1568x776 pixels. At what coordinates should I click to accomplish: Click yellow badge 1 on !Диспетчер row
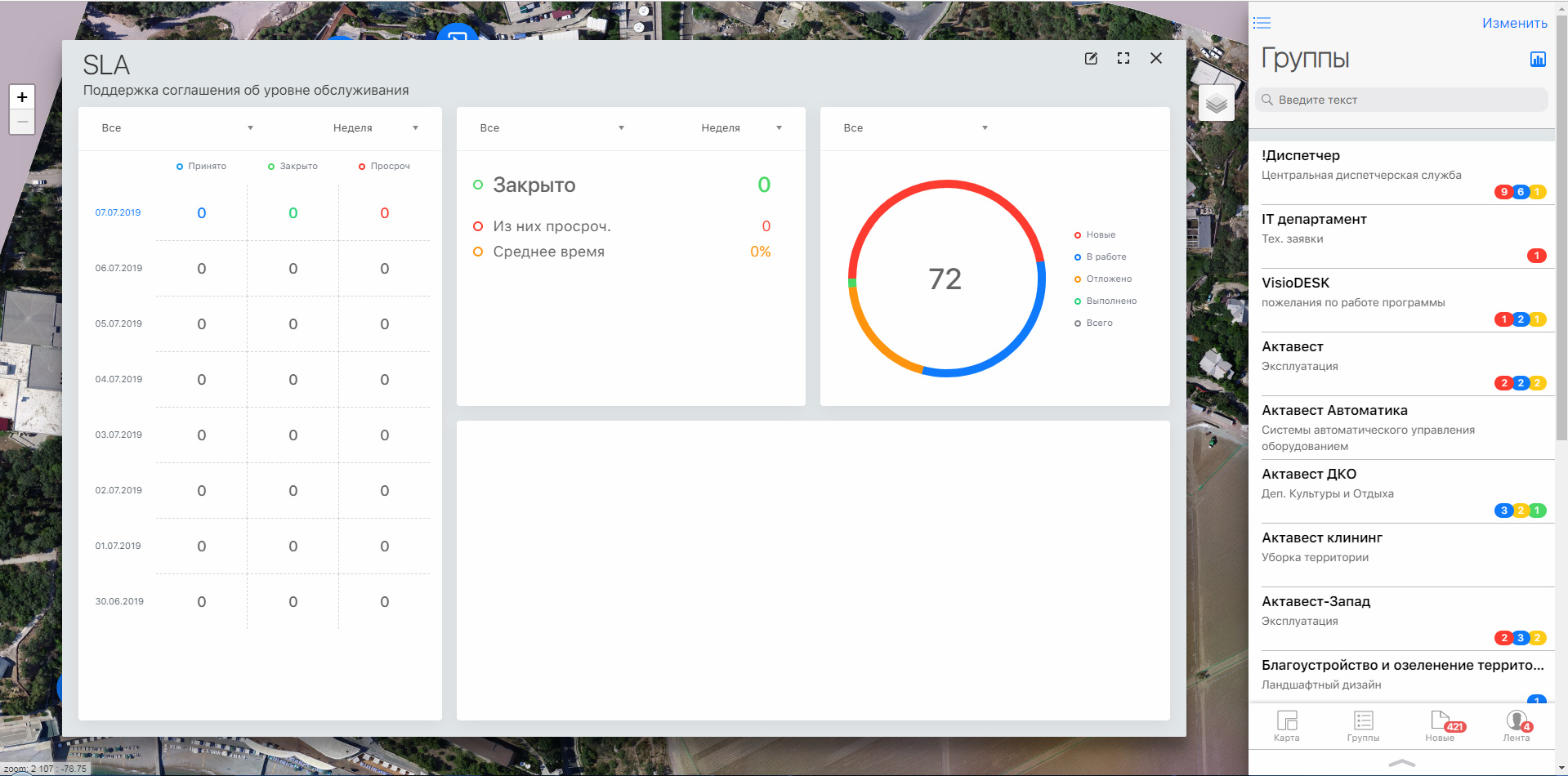(1537, 192)
